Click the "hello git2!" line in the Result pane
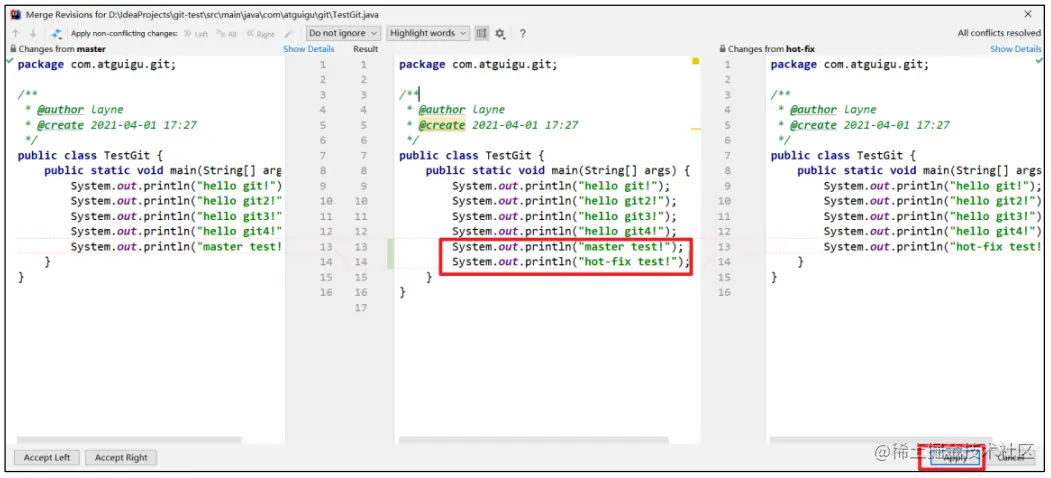The height and width of the screenshot is (478, 1051). (564, 201)
